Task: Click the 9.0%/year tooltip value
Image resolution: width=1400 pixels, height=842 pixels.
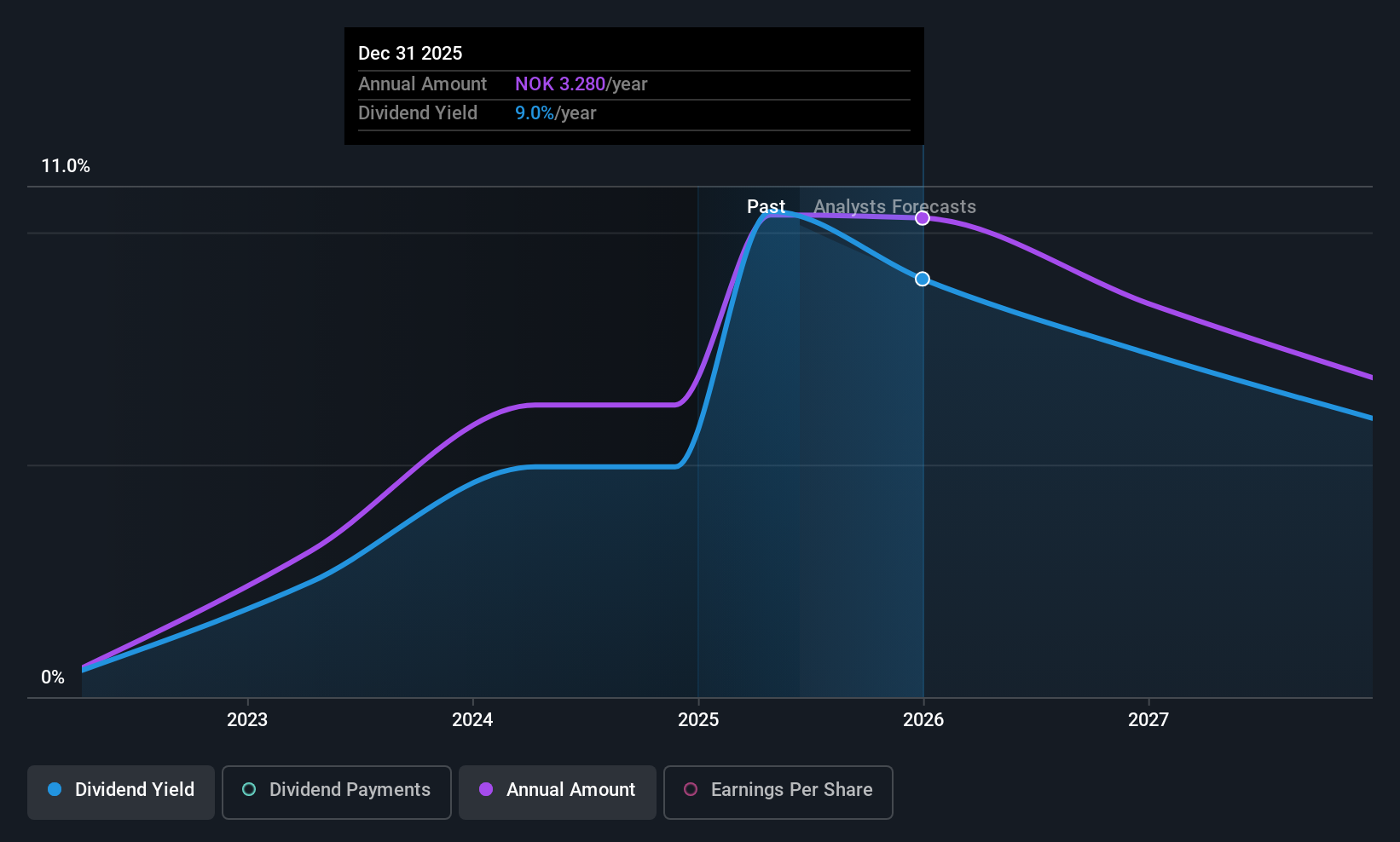Action: 556,113
